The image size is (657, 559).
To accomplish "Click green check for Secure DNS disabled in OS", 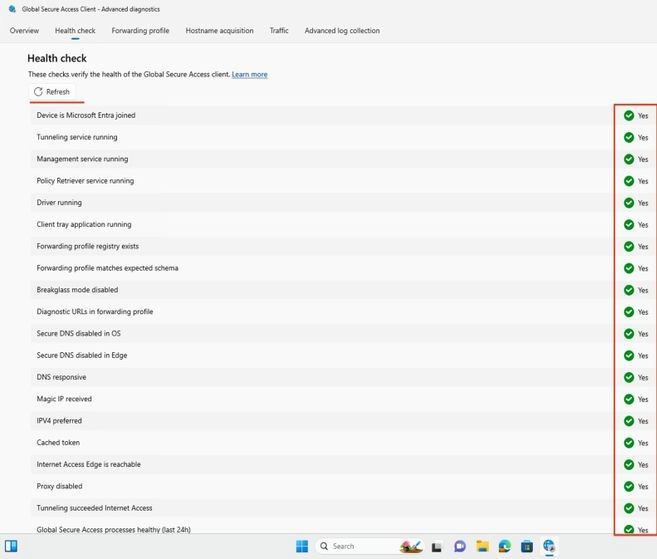I will [x=629, y=334].
